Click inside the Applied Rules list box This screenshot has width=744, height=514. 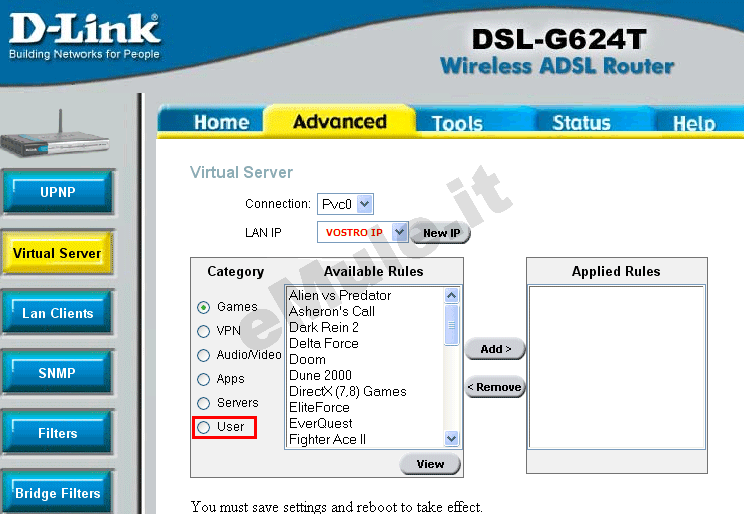(x=616, y=367)
